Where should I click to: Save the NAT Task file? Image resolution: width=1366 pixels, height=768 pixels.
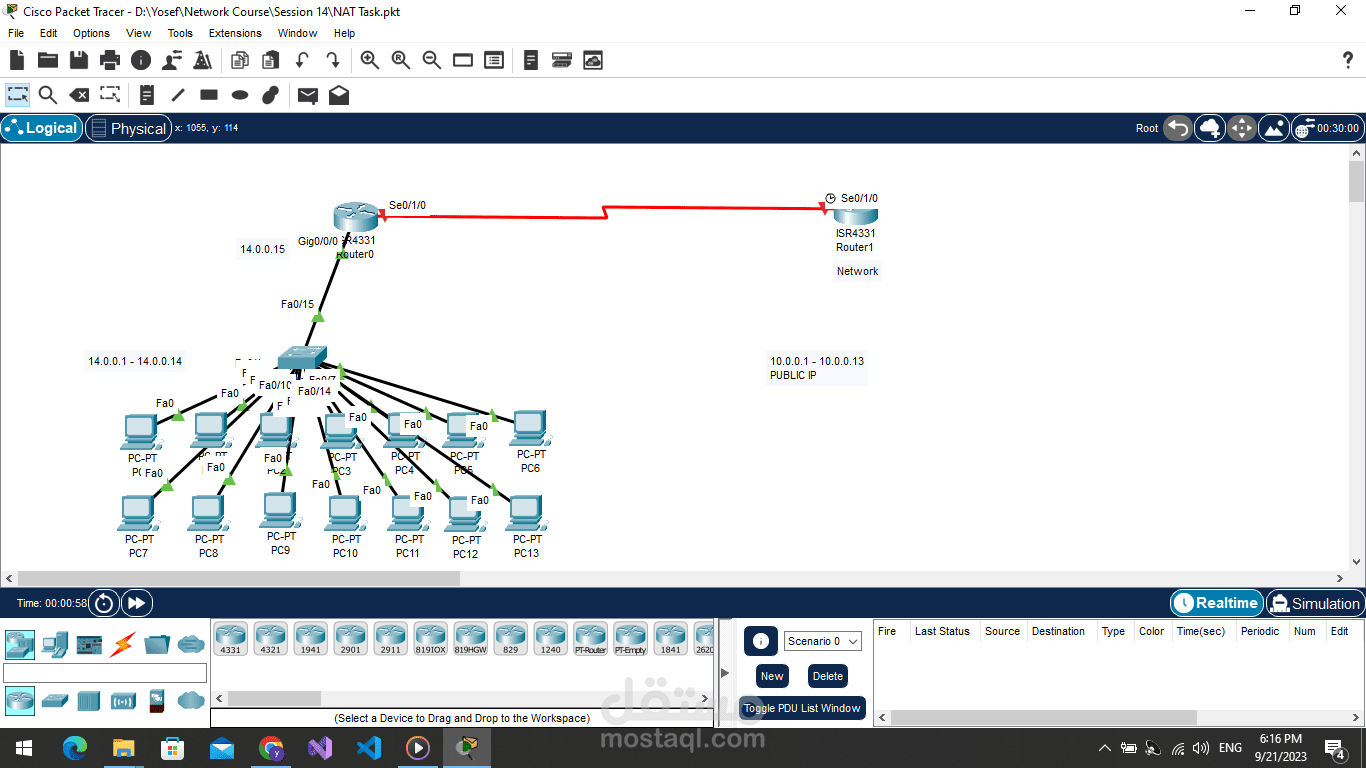pyautogui.click(x=79, y=61)
